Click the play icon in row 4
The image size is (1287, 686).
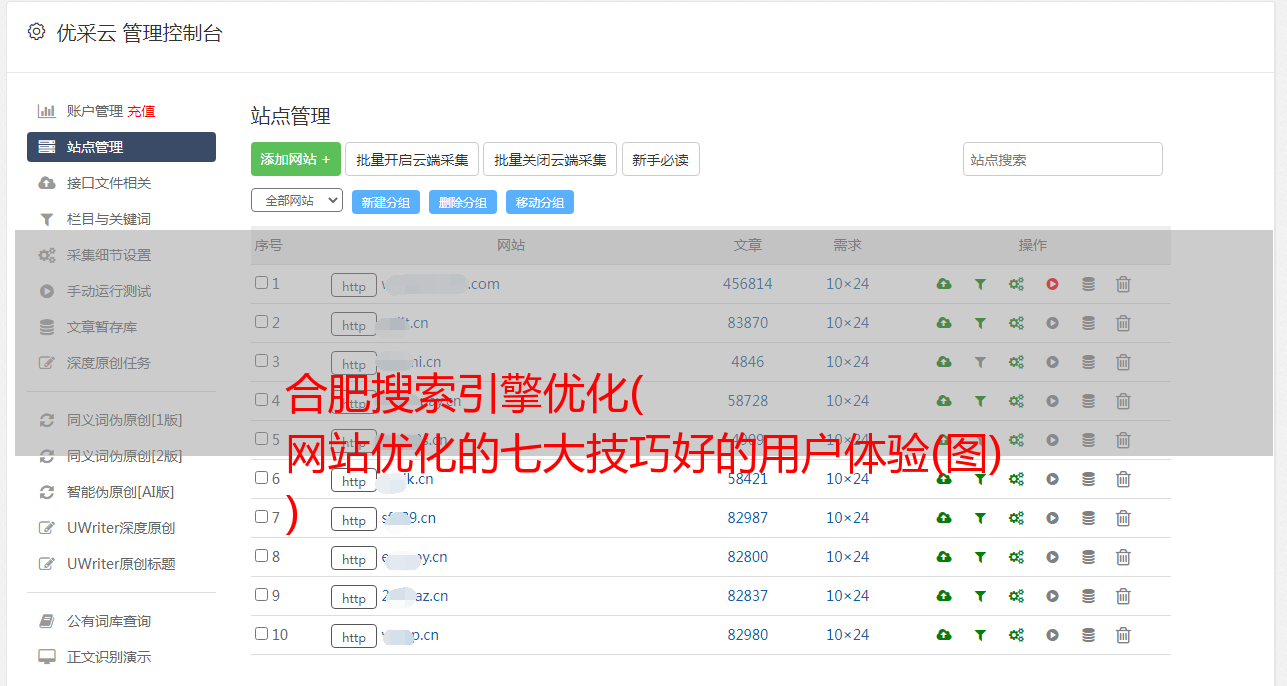coord(1052,401)
